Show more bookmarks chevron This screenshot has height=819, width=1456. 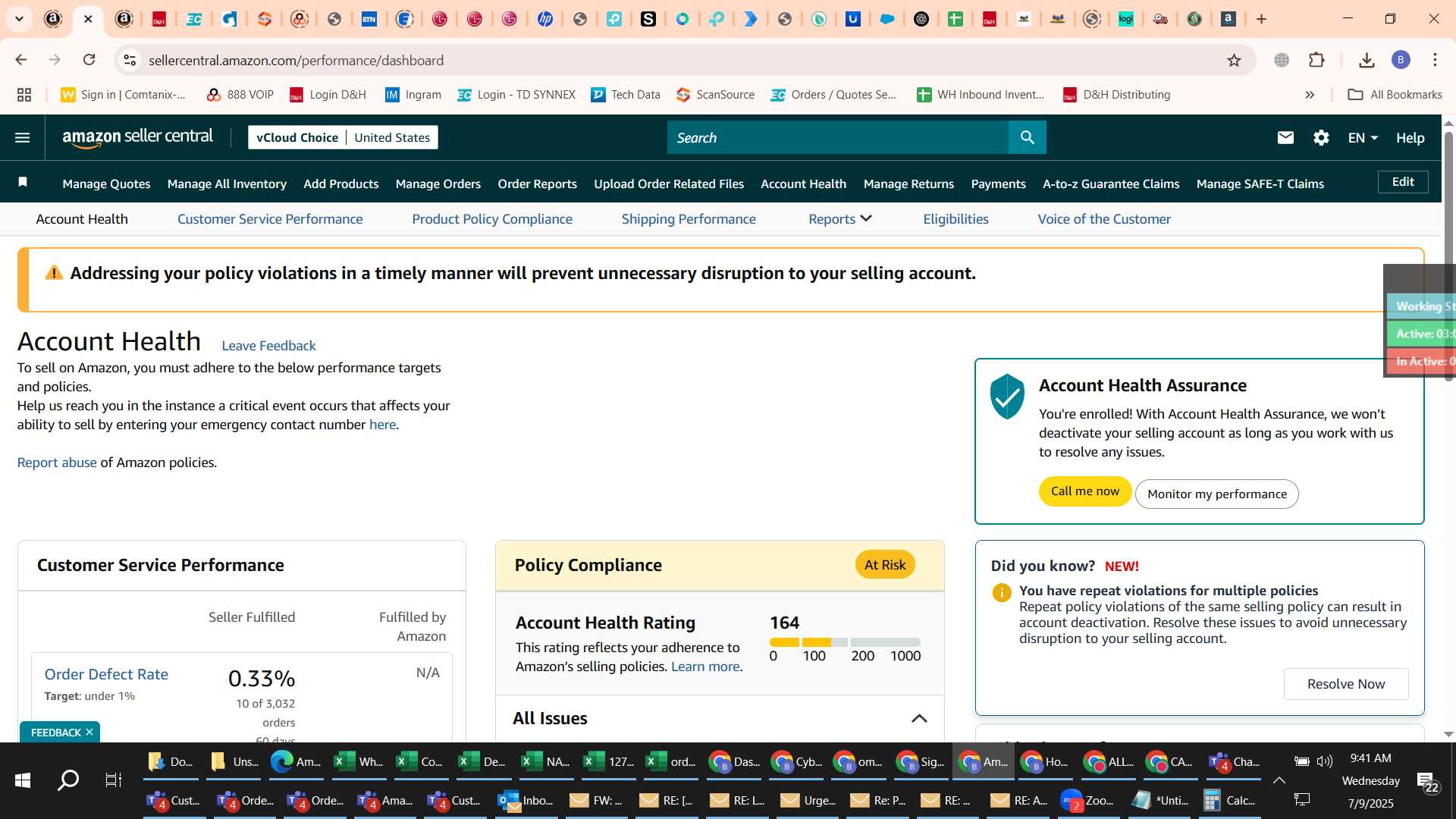(x=1310, y=95)
